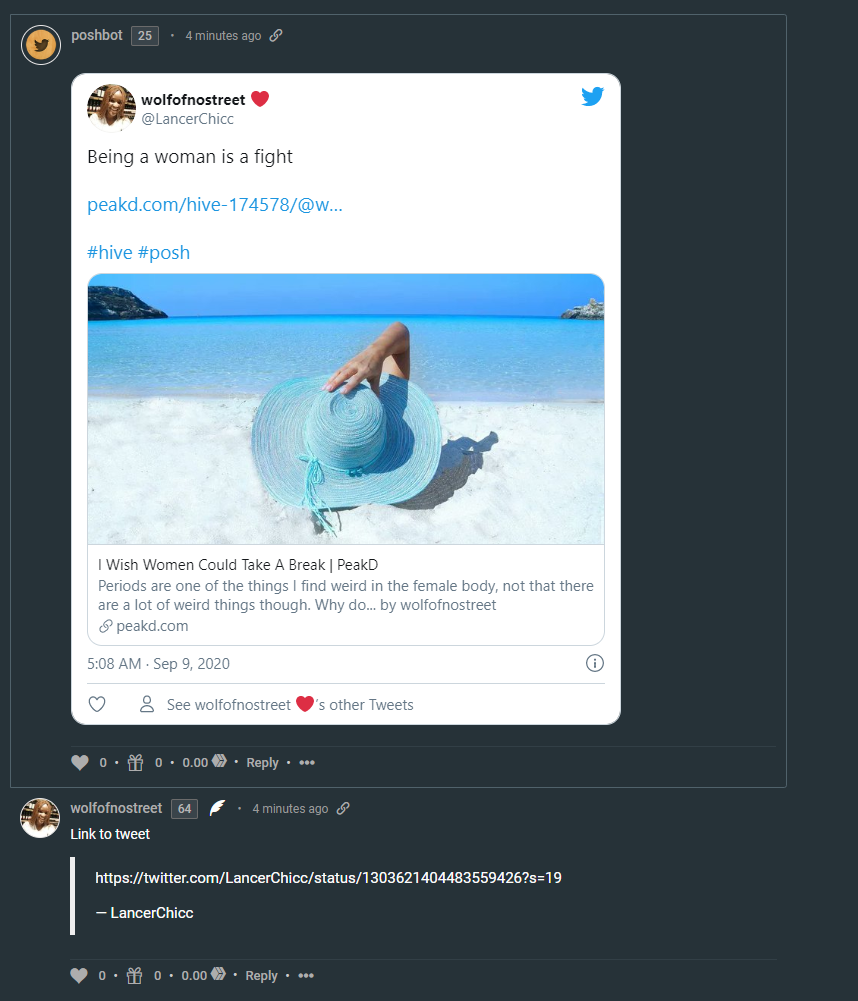Like poshbot's comment with the heart icon
This screenshot has height=1001, width=858.
pos(80,763)
